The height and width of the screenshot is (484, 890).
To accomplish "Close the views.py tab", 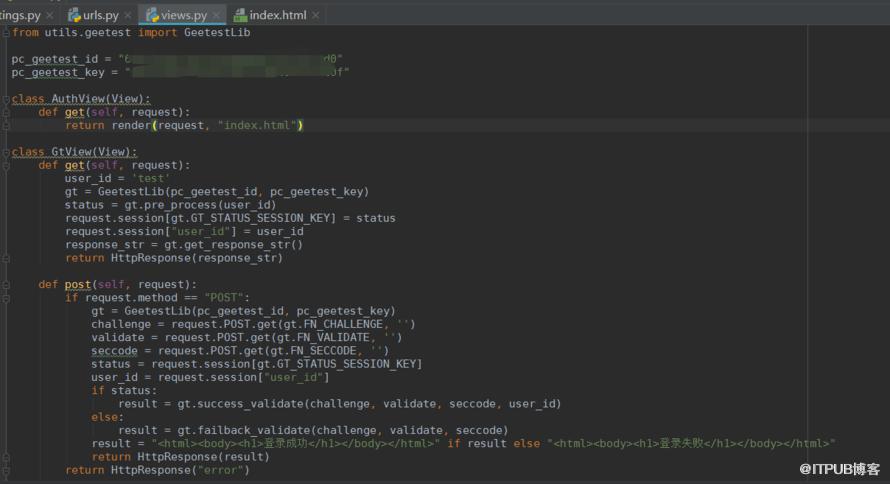I will [216, 15].
